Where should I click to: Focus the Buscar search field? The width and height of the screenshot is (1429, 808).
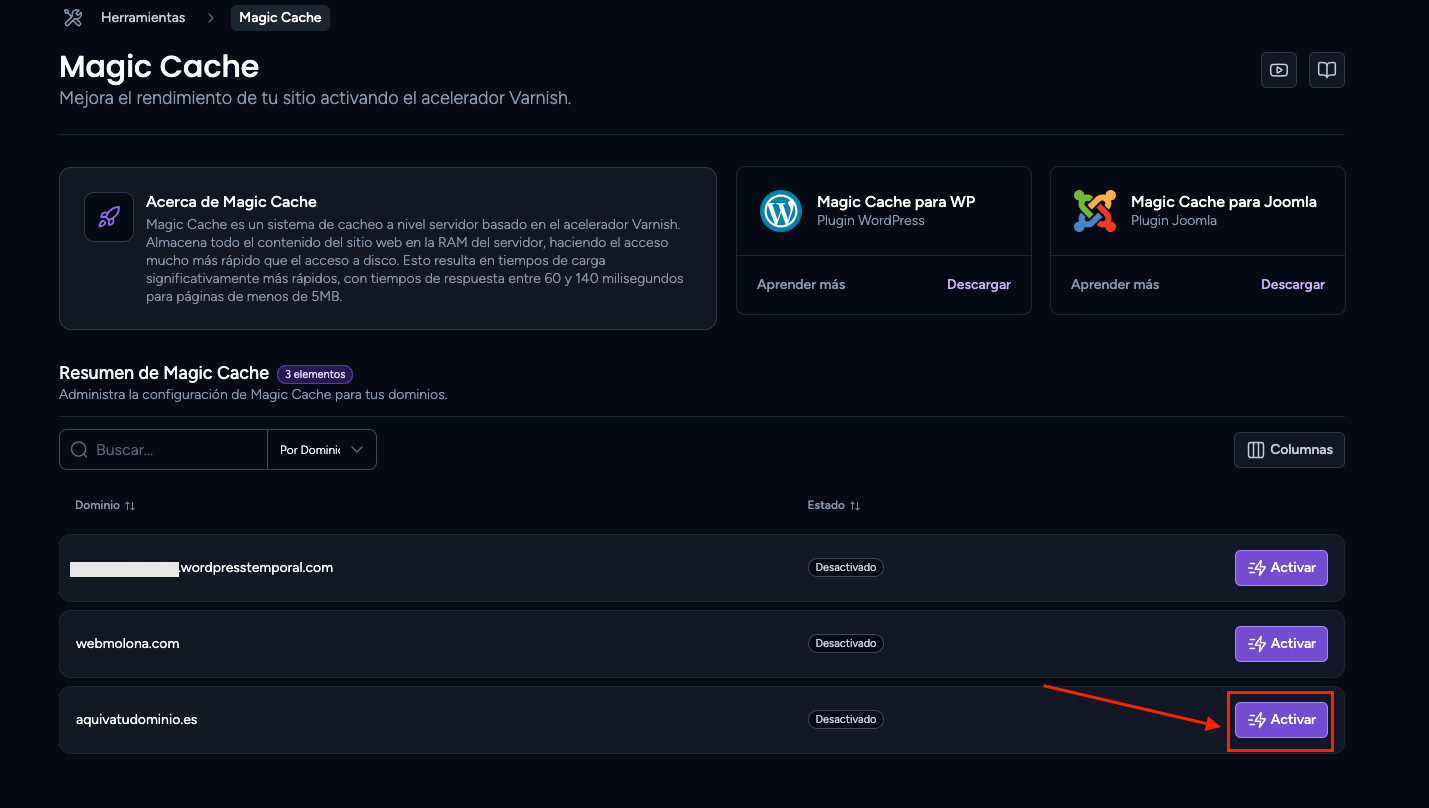pyautogui.click(x=164, y=450)
